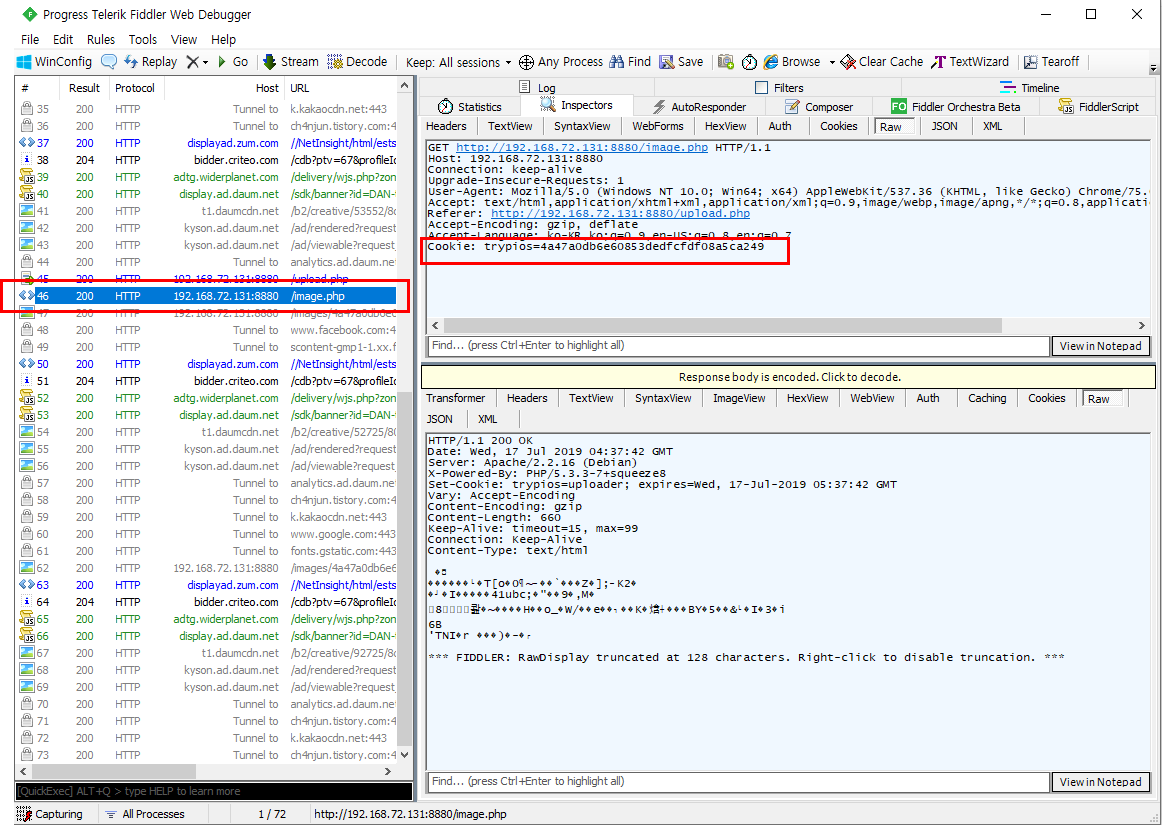Open the Statistics tab
1162x825 pixels.
tap(470, 107)
